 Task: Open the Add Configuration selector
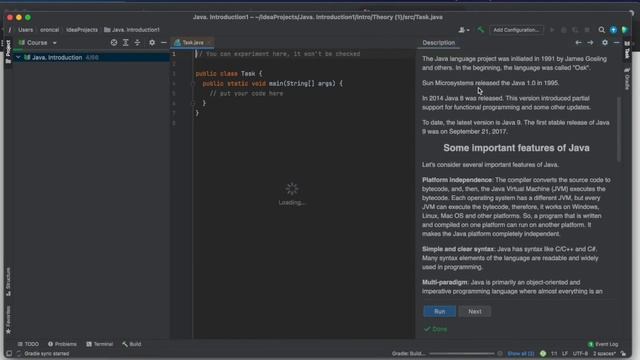point(516,30)
